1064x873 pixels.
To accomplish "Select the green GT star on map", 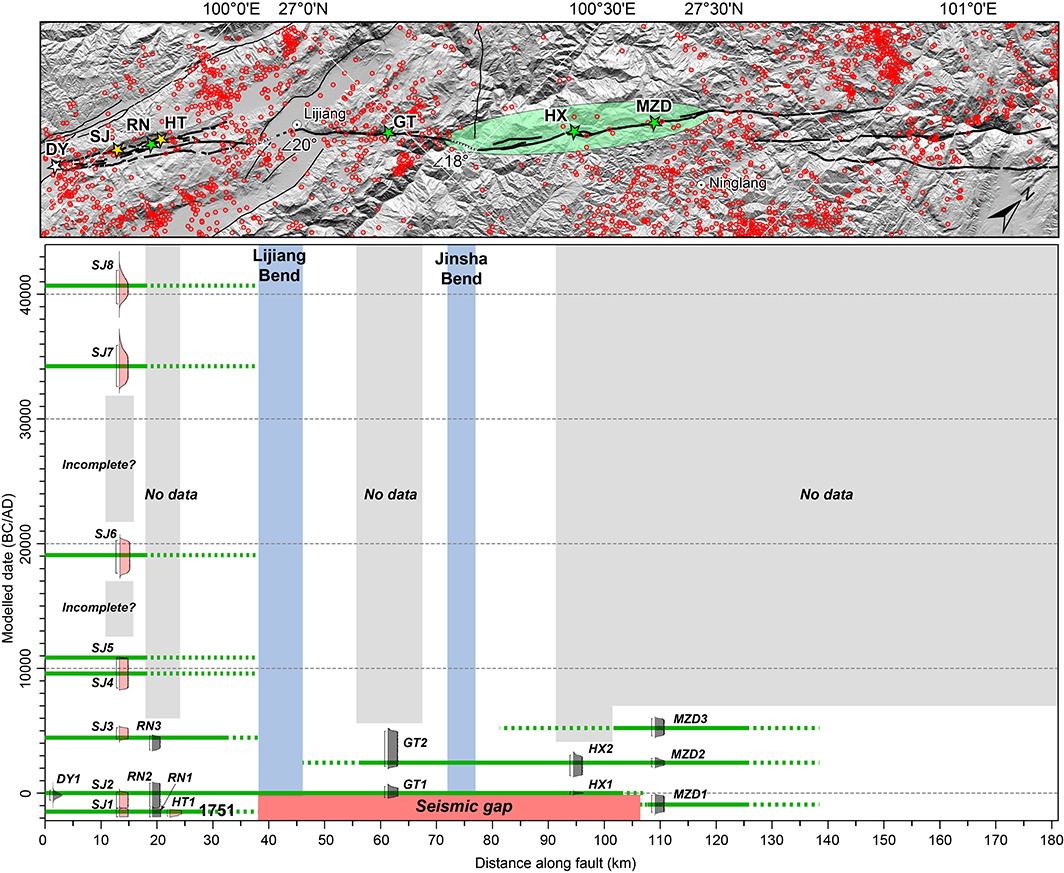I will click(389, 132).
